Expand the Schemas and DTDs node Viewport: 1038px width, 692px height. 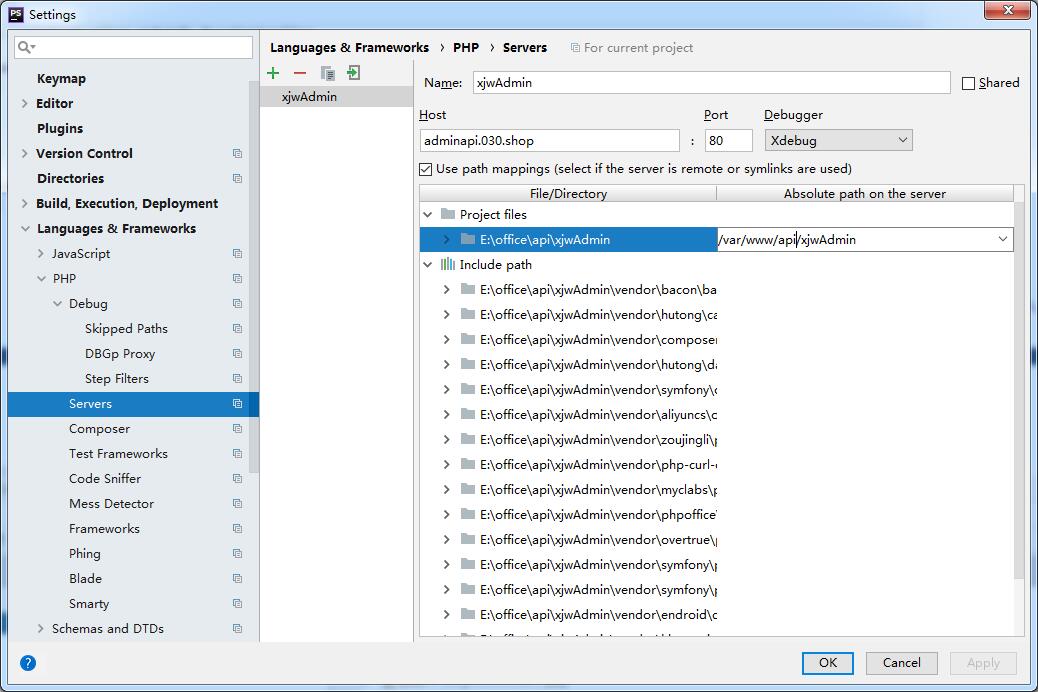40,628
